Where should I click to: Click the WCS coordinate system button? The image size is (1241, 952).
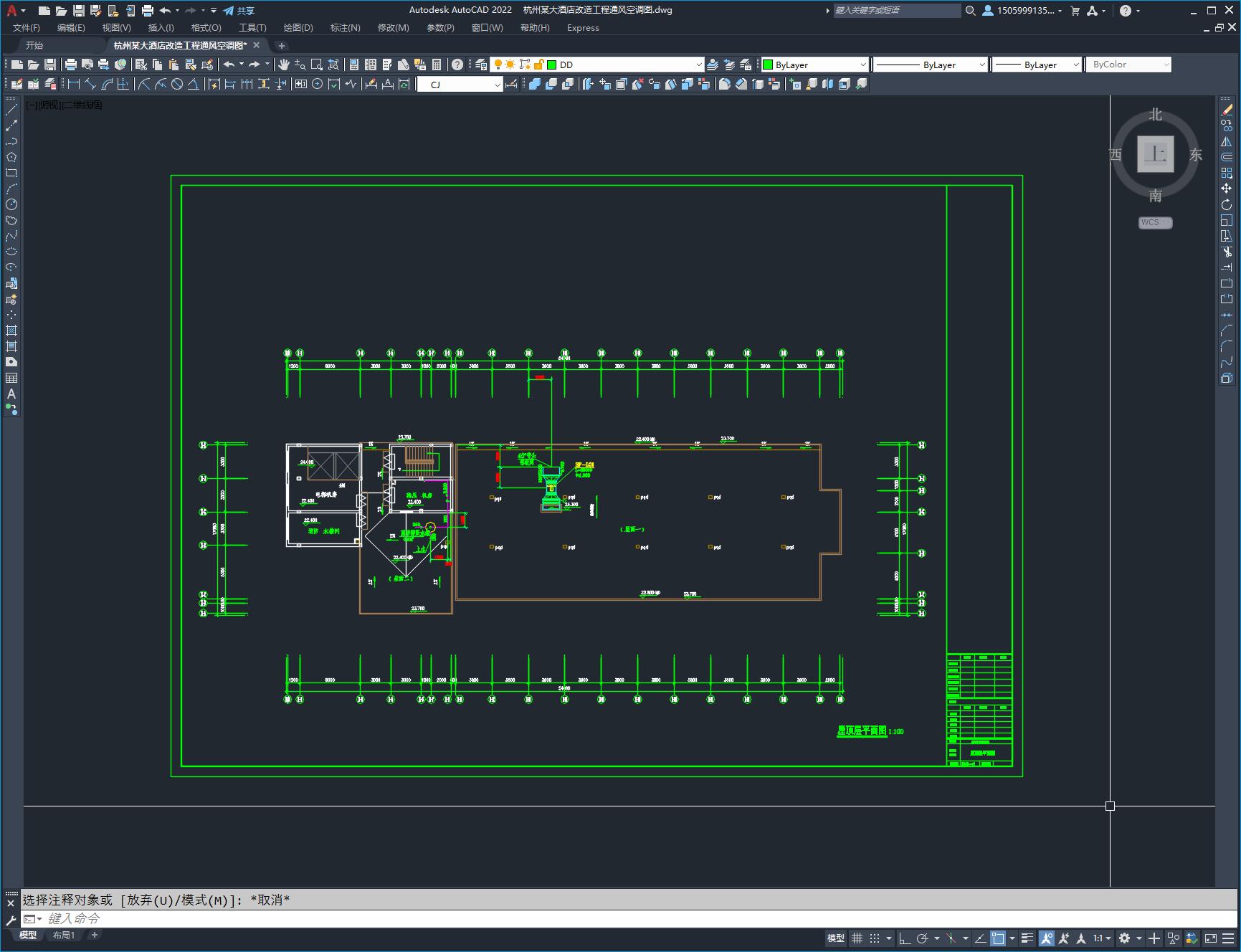(1154, 222)
